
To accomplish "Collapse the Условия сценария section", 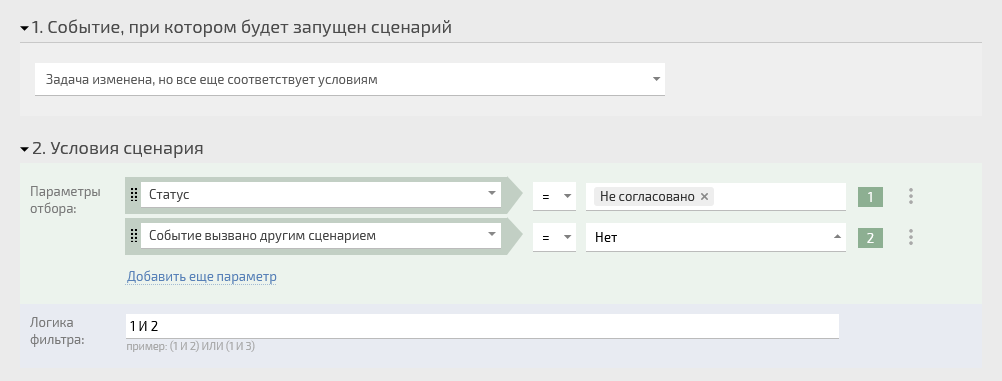I will pyautogui.click(x=24, y=149).
